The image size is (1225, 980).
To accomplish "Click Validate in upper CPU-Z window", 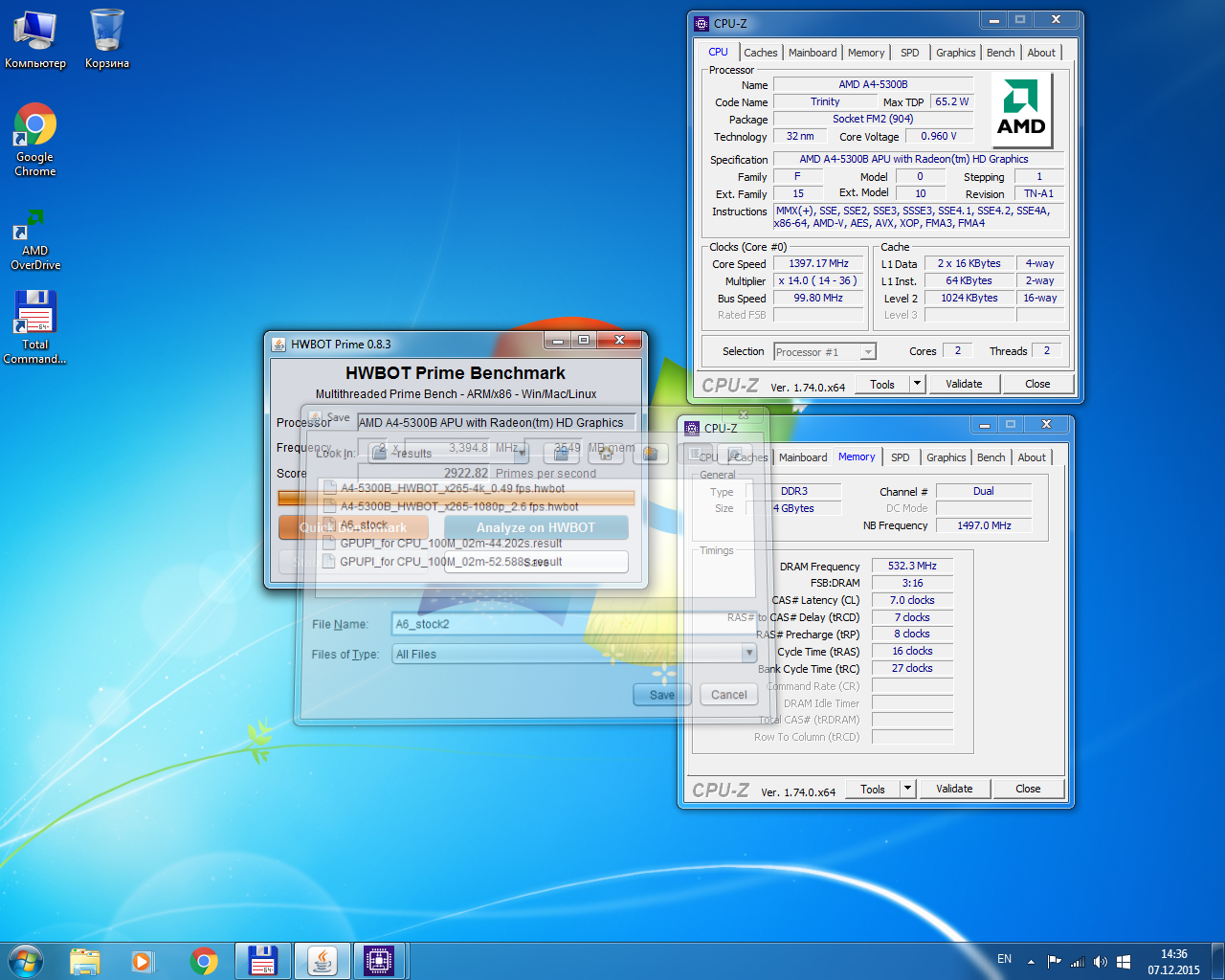I will 964,384.
